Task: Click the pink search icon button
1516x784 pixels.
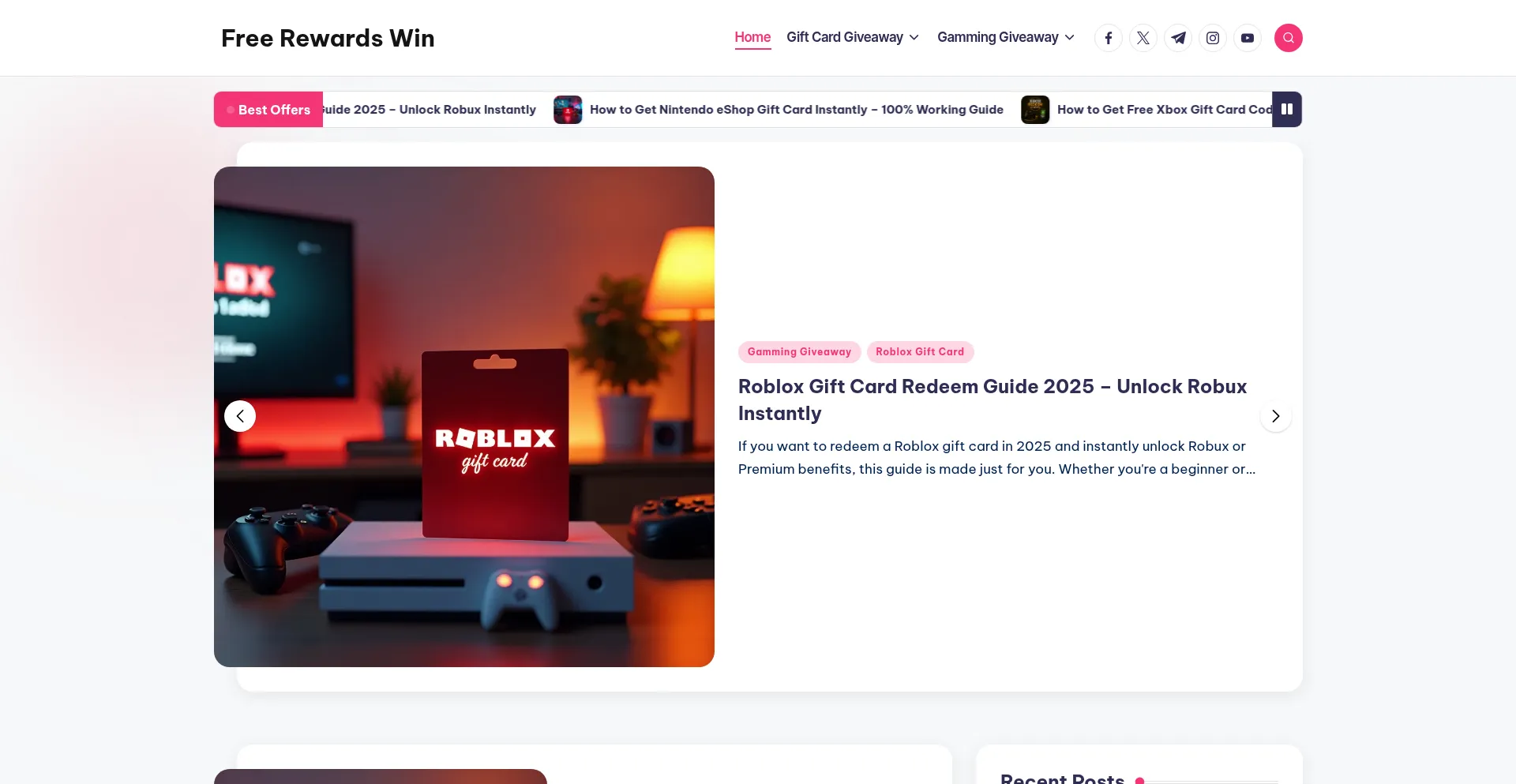Action: [x=1289, y=38]
